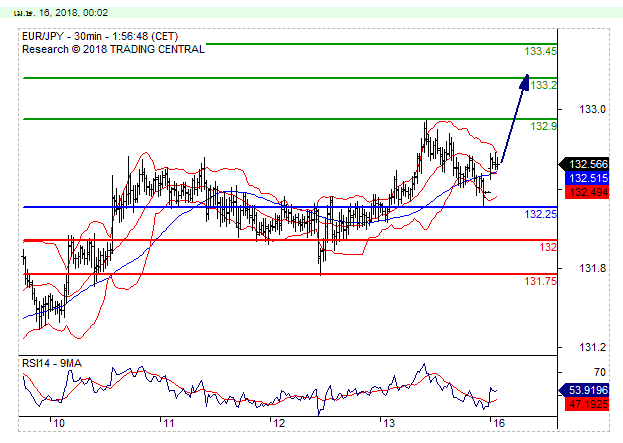Click the 131.8 price axis label

(x=592, y=269)
